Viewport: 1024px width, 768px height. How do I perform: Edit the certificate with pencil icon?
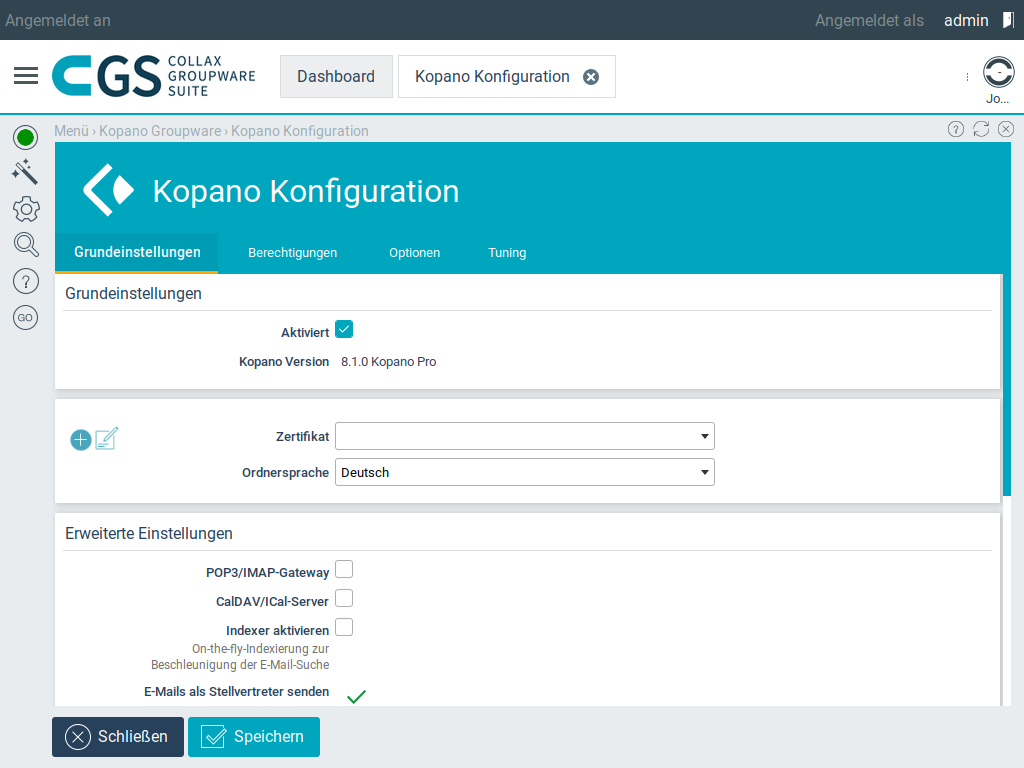pos(106,438)
